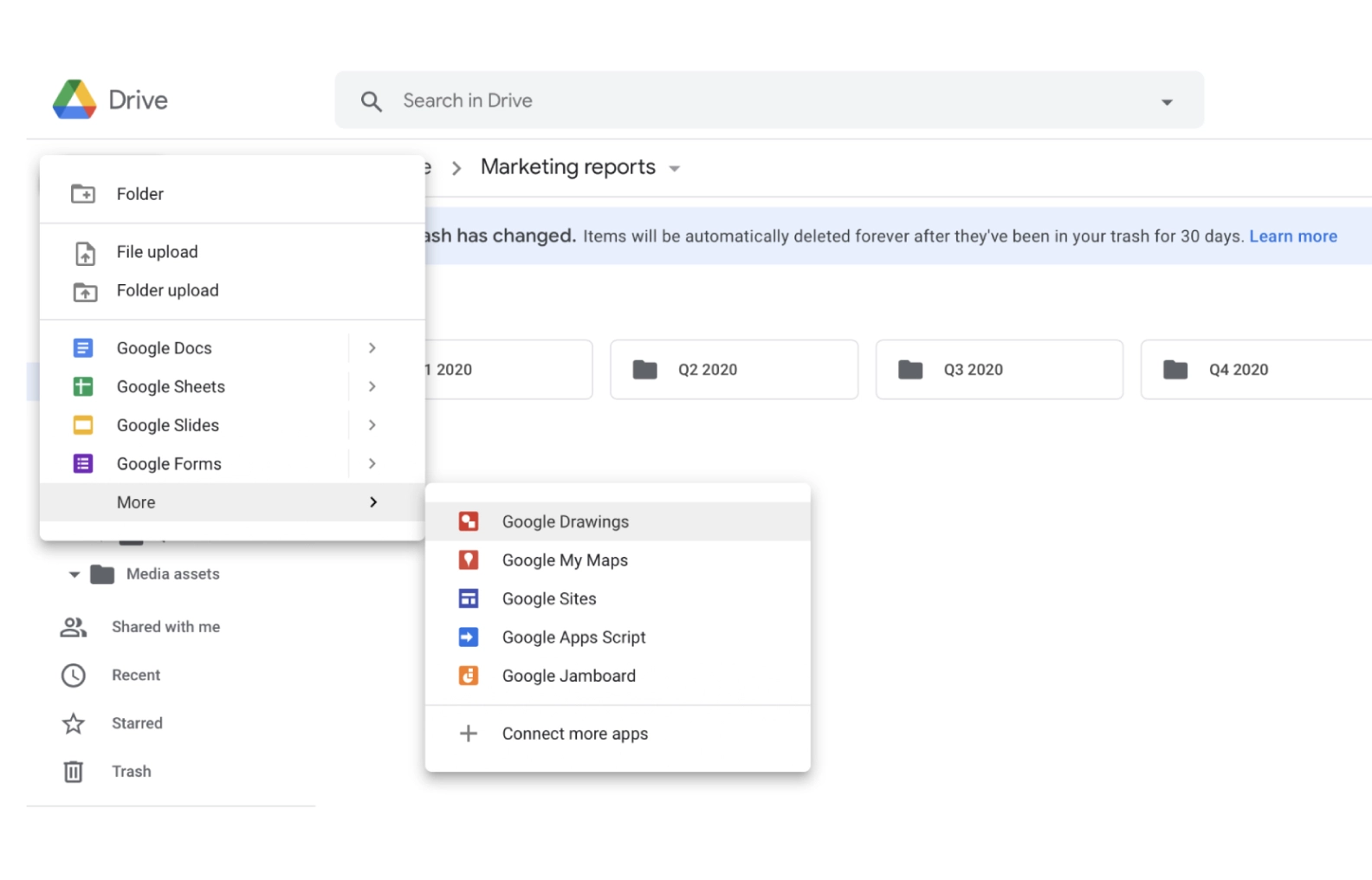The height and width of the screenshot is (880, 1372).
Task: Click the Q2 2020 folder icon
Action: pos(645,370)
